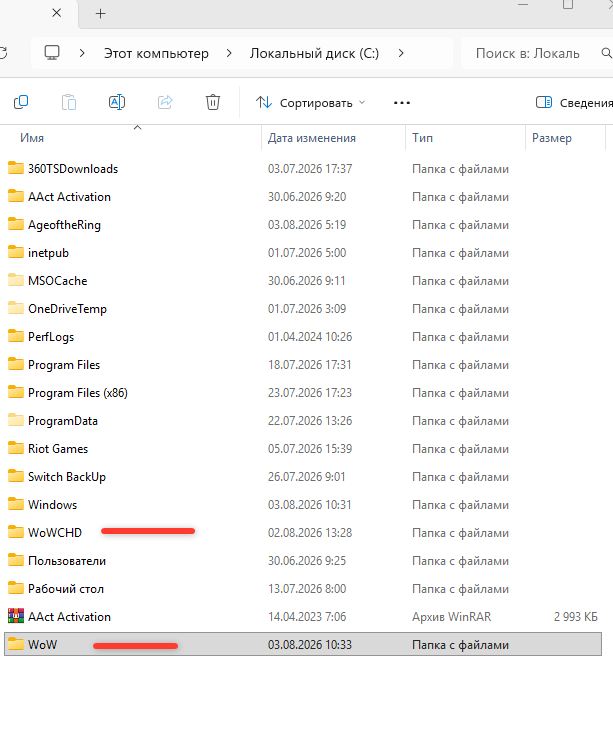Click the magnifier search icon
This screenshot has height=739, width=613.
[x=607, y=53]
